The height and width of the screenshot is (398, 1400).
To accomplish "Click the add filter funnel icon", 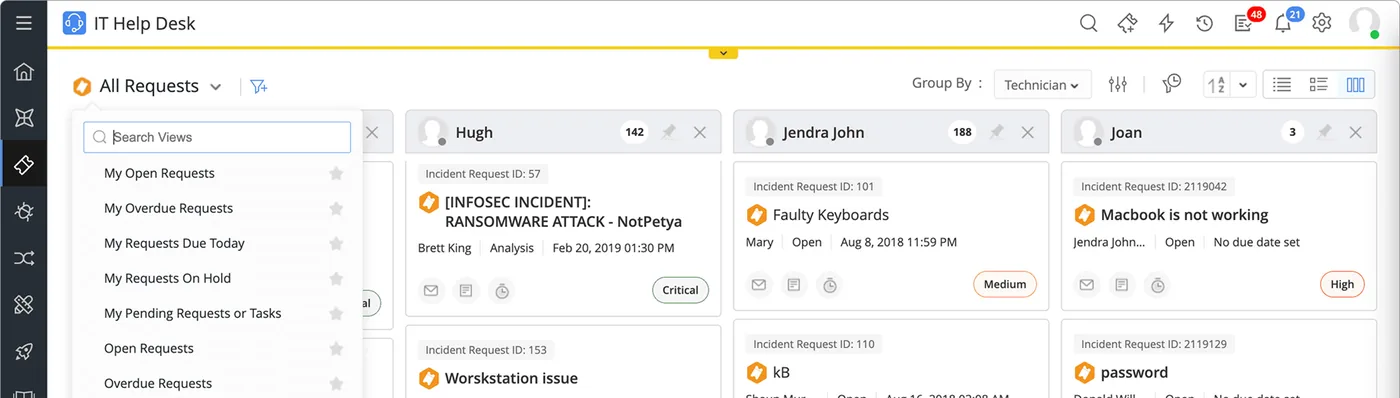I will [x=259, y=86].
